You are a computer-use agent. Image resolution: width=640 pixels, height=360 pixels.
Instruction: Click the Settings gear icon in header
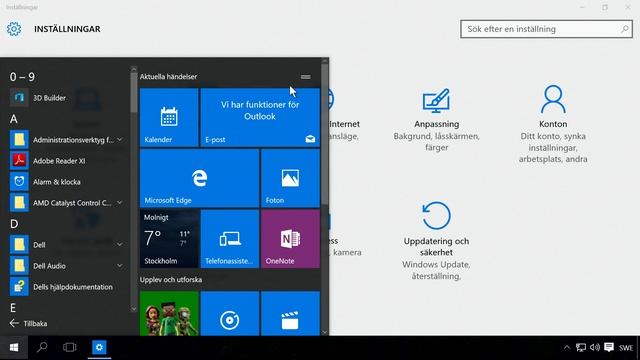tap(14, 29)
